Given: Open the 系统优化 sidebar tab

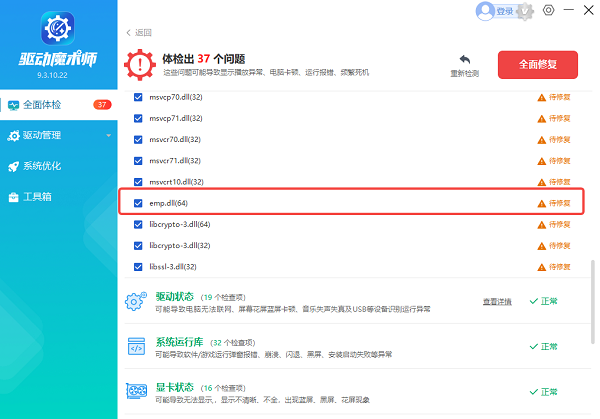Looking at the screenshot, I should pyautogui.click(x=59, y=166).
